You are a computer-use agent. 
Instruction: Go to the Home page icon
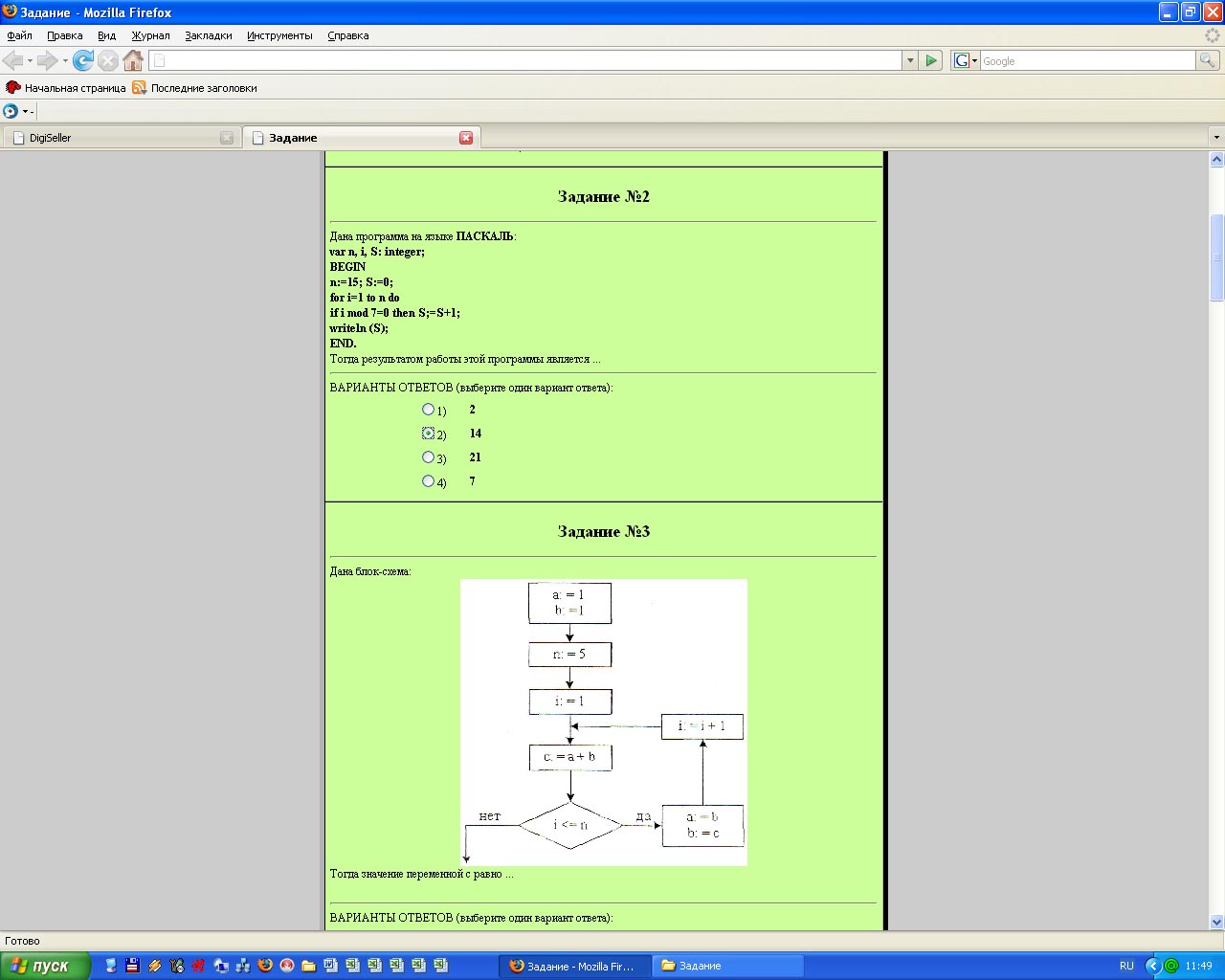click(x=133, y=61)
